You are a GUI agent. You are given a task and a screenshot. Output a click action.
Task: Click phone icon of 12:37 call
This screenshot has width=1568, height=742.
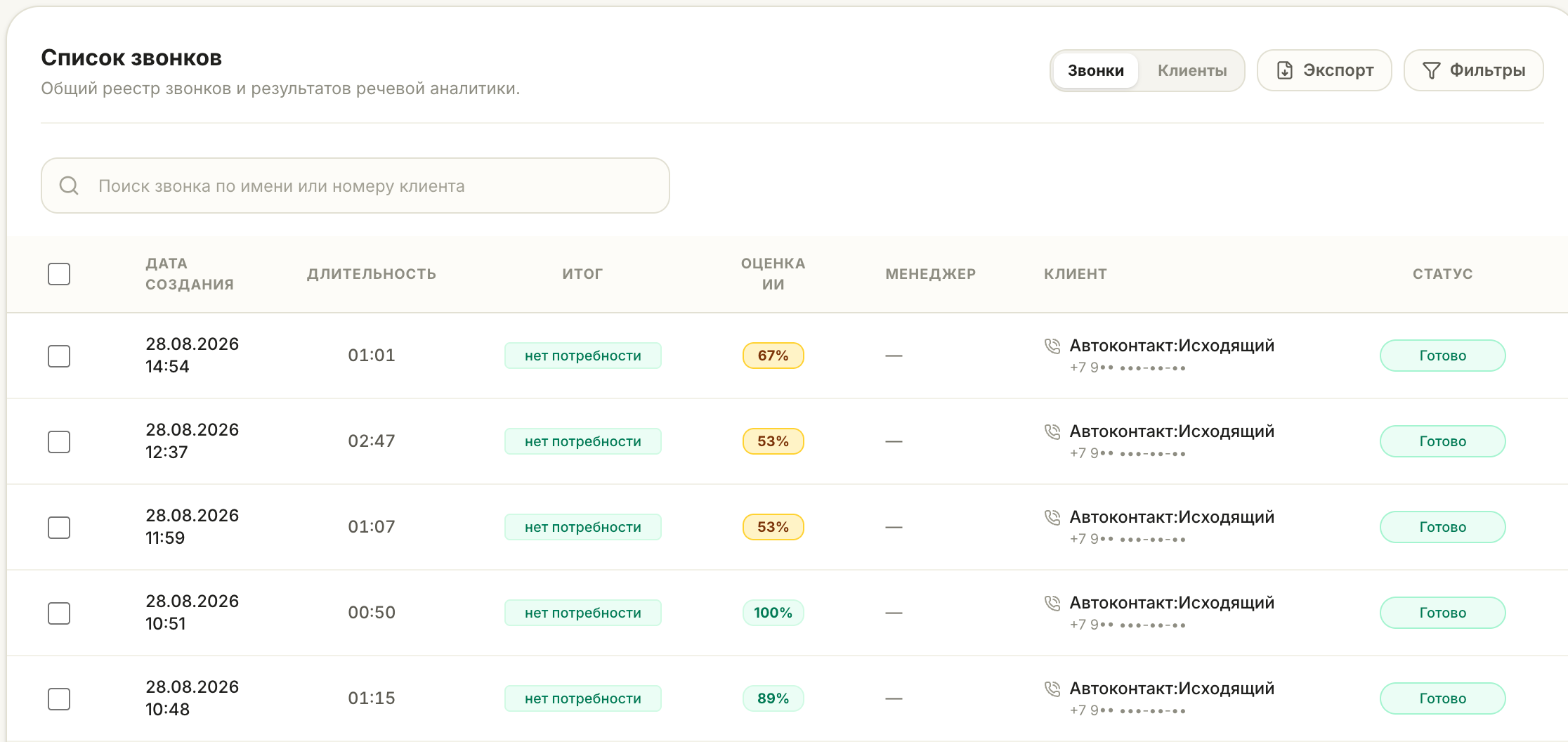point(1052,432)
